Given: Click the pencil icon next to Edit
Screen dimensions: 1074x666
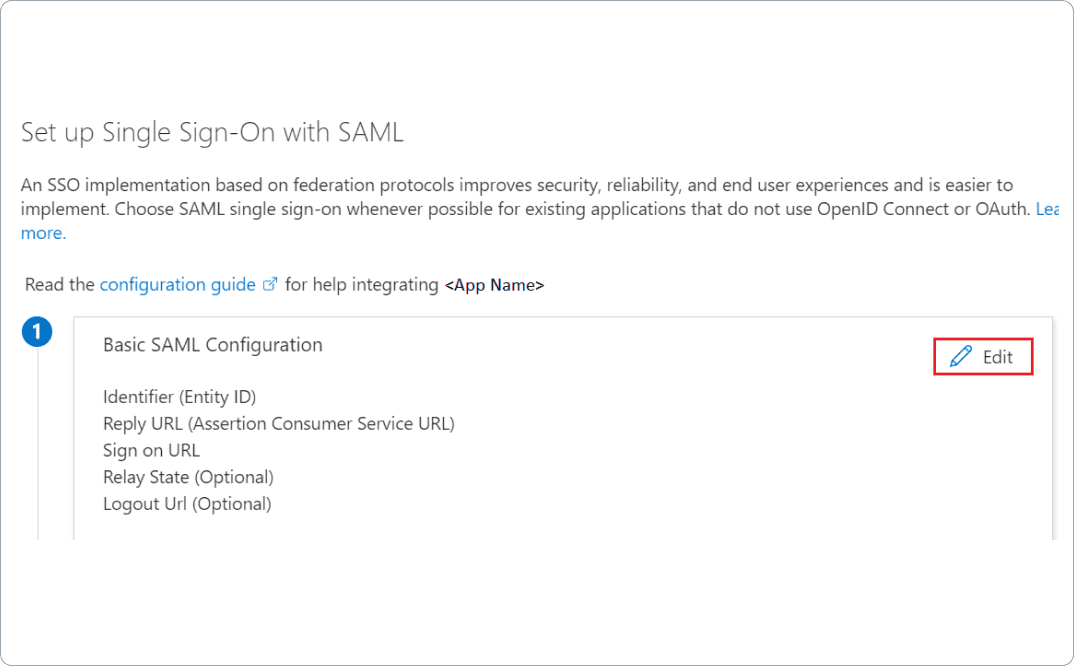Looking at the screenshot, I should pyautogui.click(x=961, y=356).
